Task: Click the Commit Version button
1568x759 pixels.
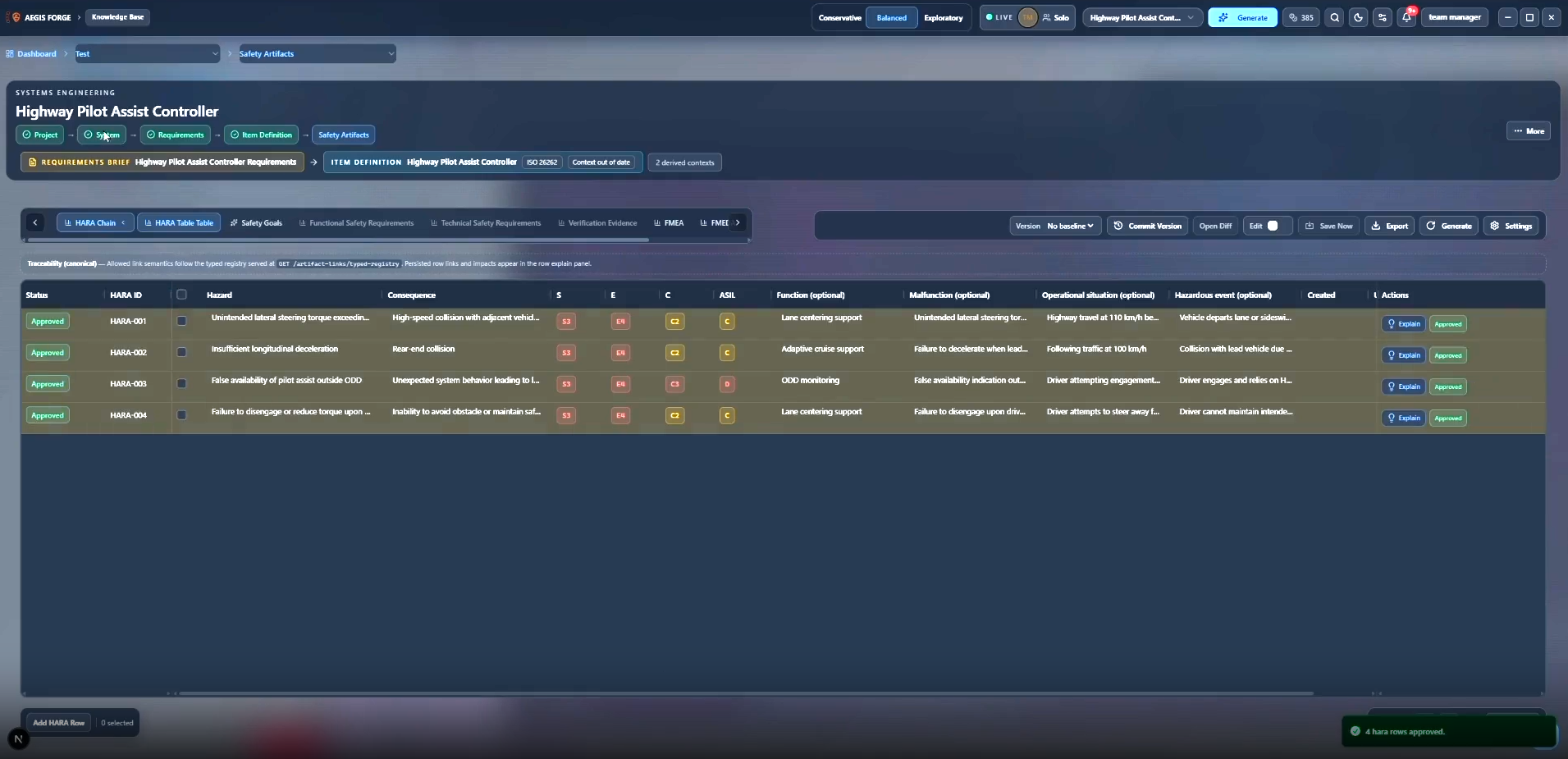Action: [x=1147, y=226]
